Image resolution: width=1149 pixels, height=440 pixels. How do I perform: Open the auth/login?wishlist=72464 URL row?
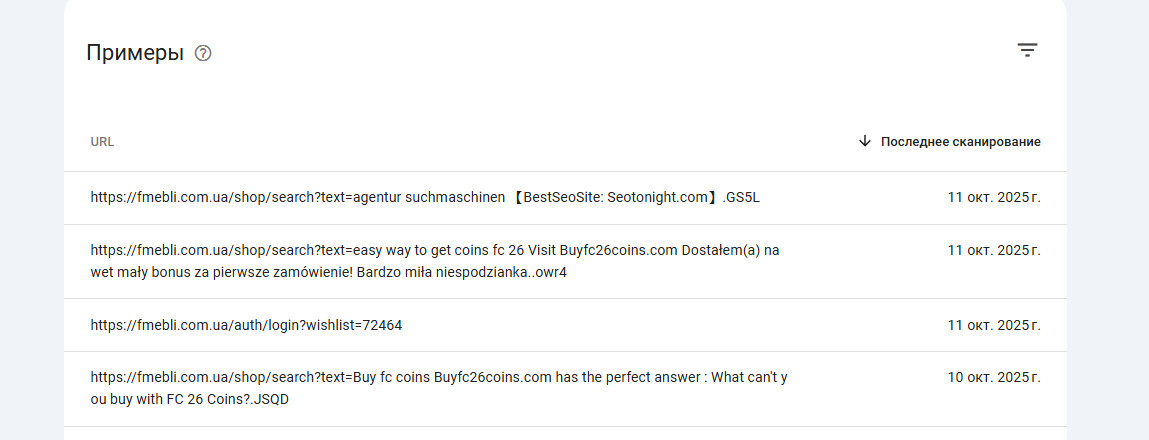point(246,325)
